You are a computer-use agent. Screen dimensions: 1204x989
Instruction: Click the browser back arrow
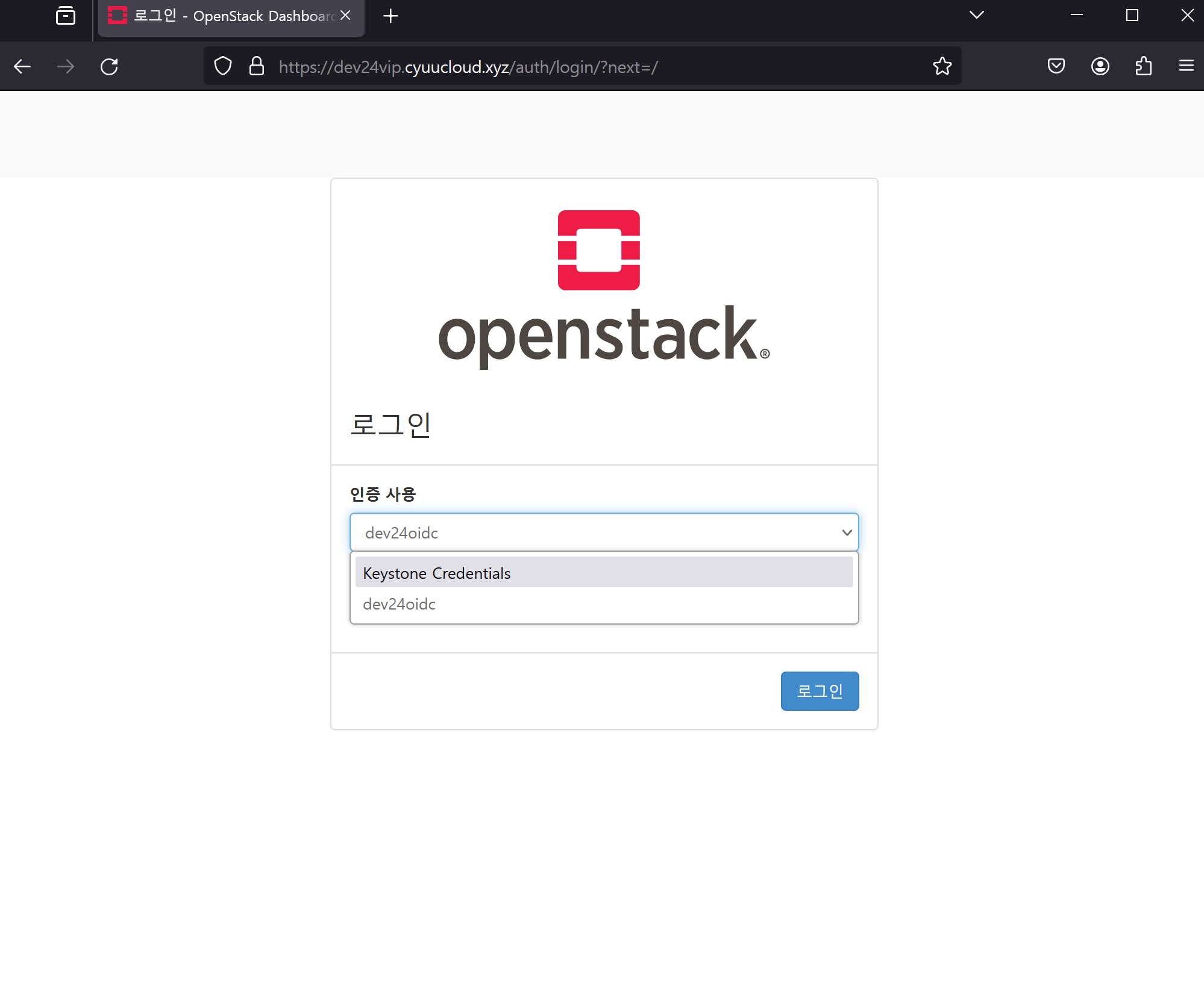[22, 66]
